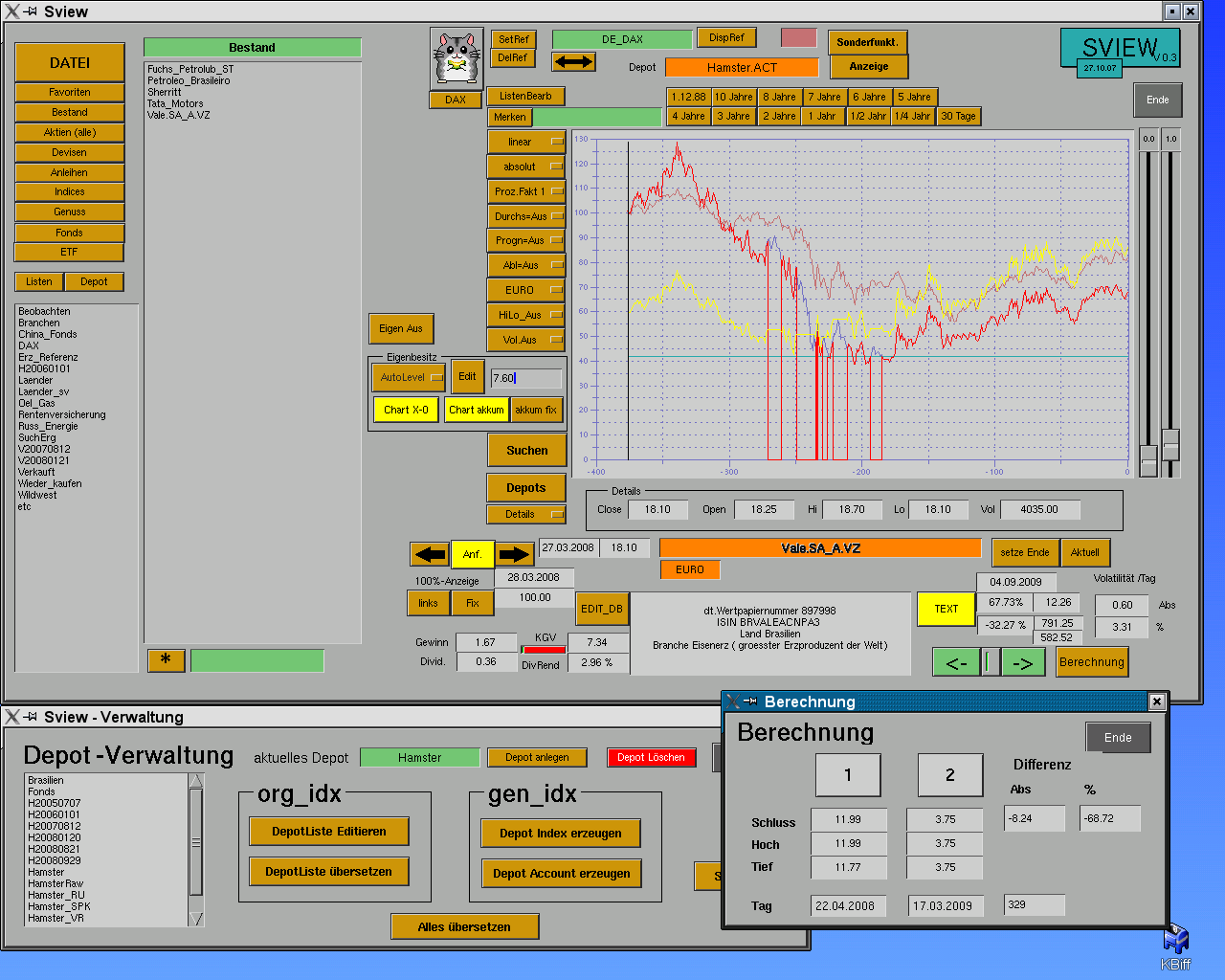Open the DATEI menu
The height and width of the screenshot is (980, 1225).
tap(70, 62)
